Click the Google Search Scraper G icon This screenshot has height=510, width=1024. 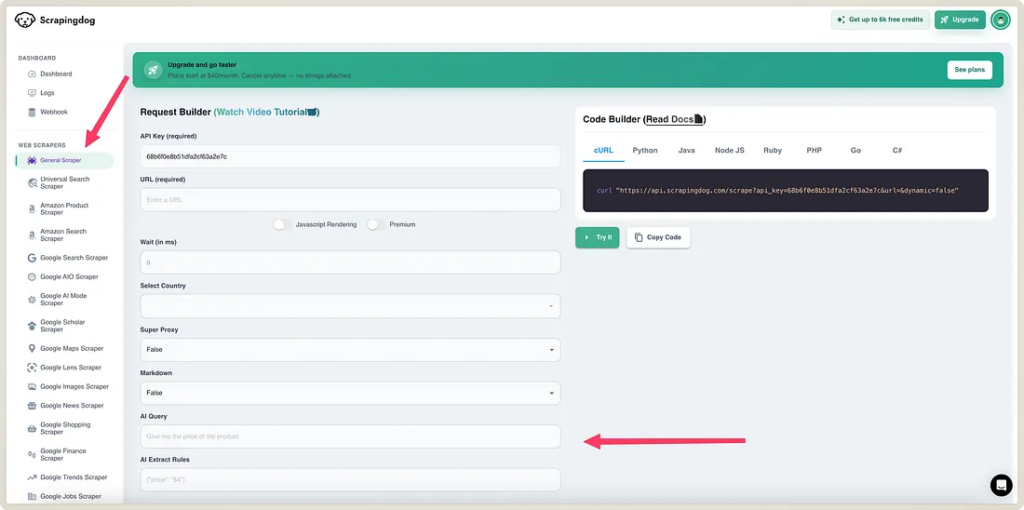point(32,258)
